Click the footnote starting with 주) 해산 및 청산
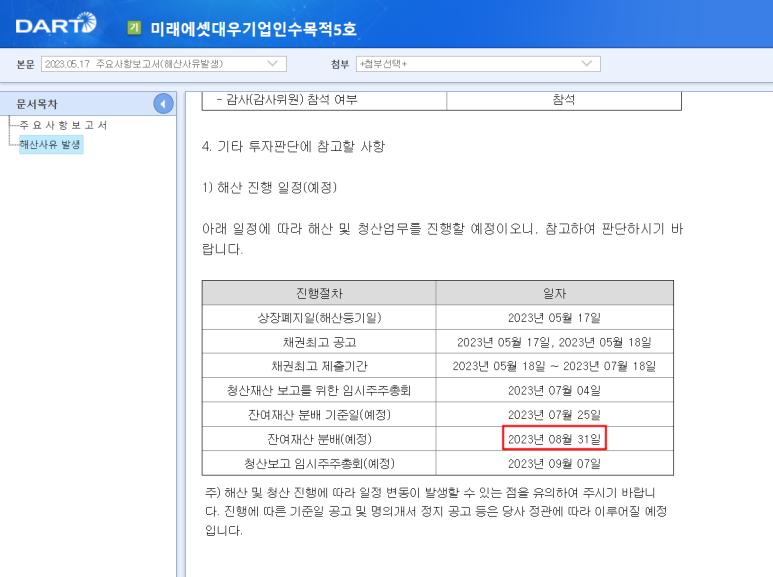 (436, 511)
